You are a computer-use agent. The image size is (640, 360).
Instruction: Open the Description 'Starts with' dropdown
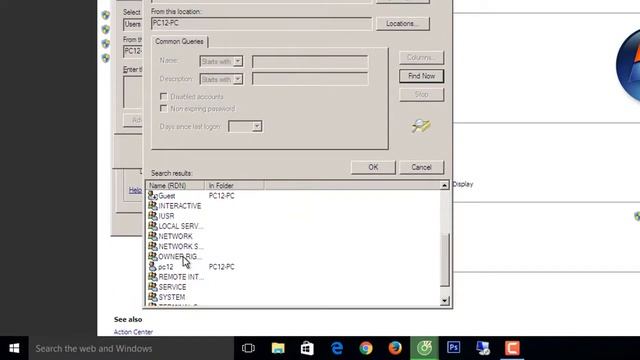238,79
